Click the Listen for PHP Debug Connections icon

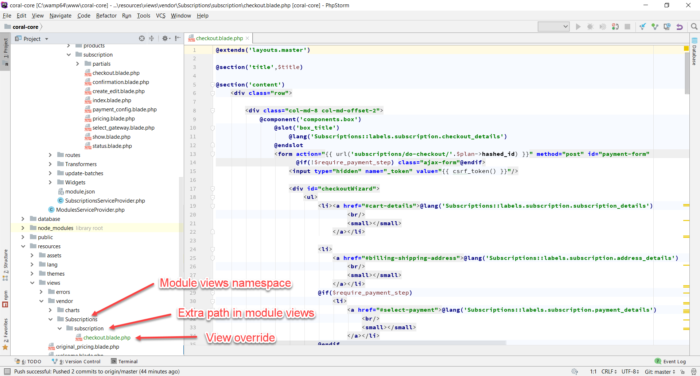615,27
